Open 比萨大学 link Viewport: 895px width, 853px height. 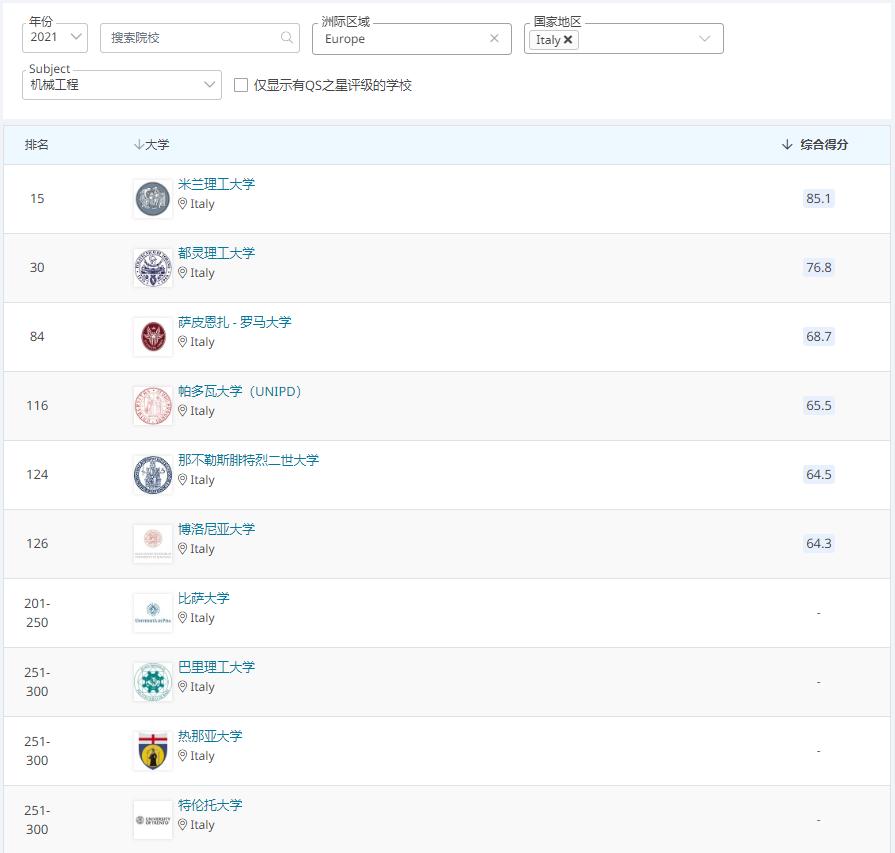point(204,598)
